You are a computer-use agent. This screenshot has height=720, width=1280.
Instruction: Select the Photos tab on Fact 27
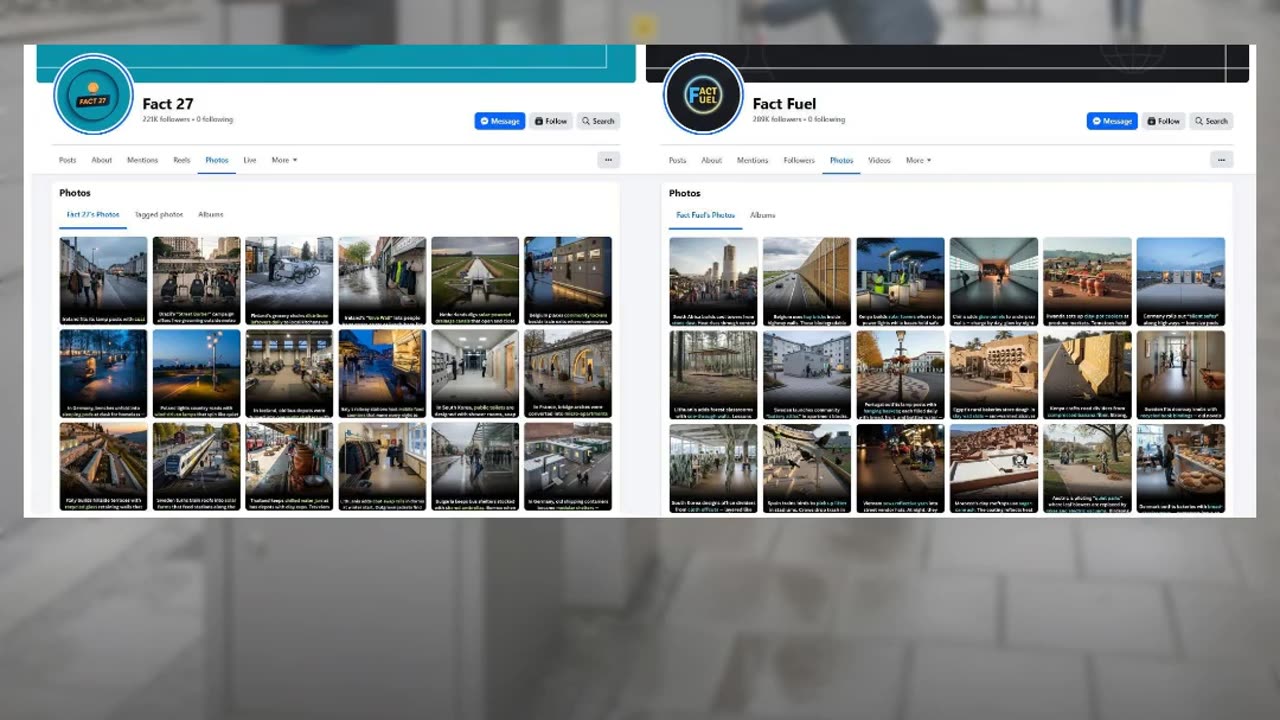click(216, 160)
